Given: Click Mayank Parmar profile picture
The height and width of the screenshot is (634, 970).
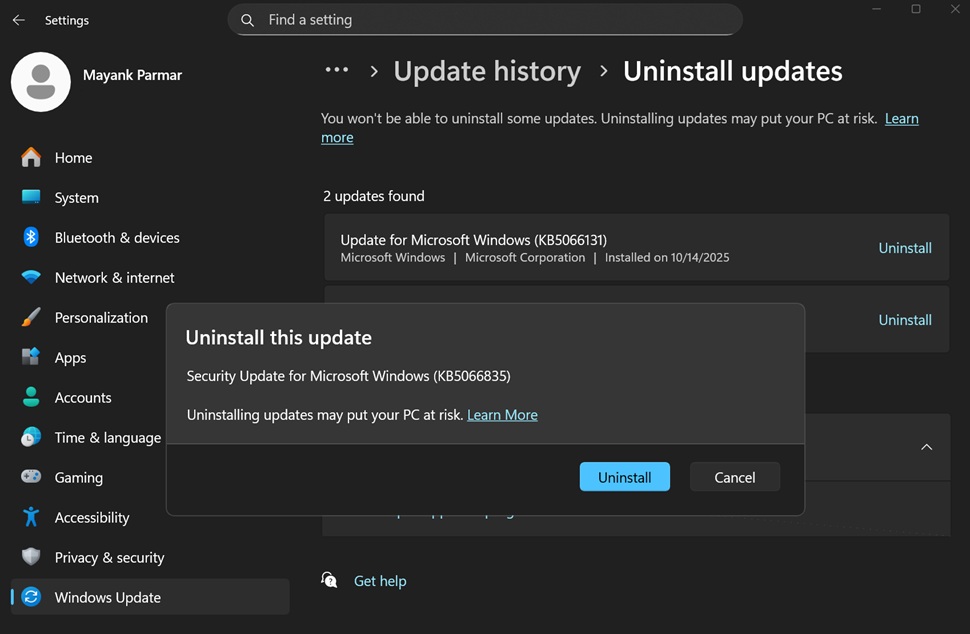Looking at the screenshot, I should tap(41, 82).
